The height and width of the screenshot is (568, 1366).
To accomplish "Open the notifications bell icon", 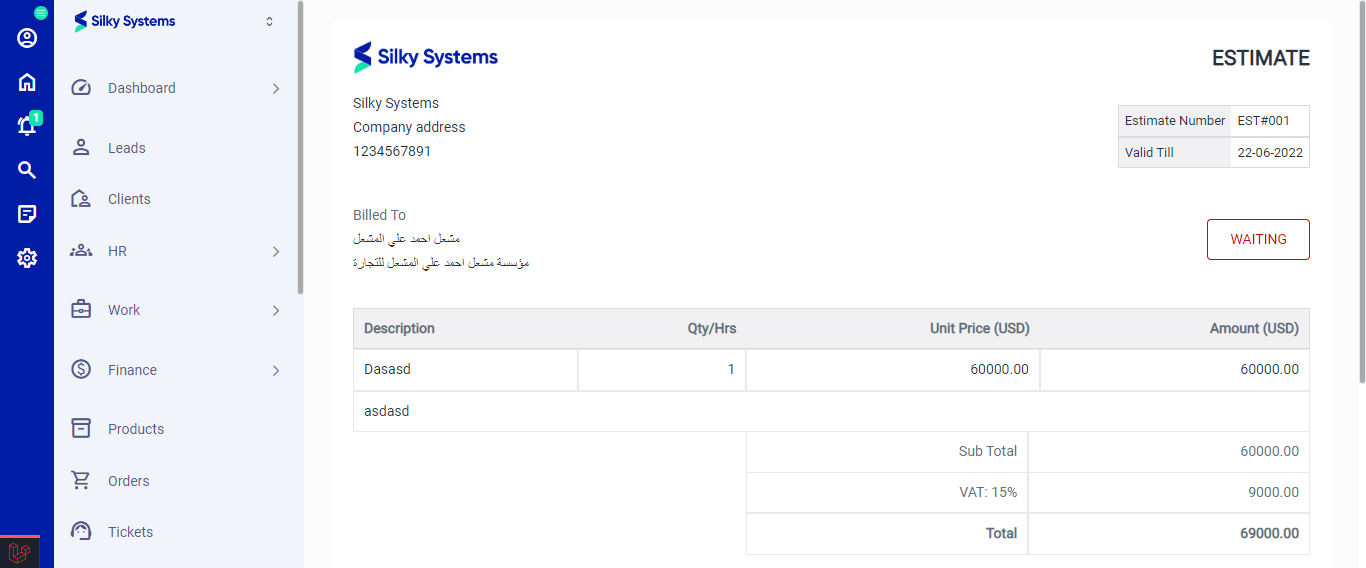I will 27,126.
